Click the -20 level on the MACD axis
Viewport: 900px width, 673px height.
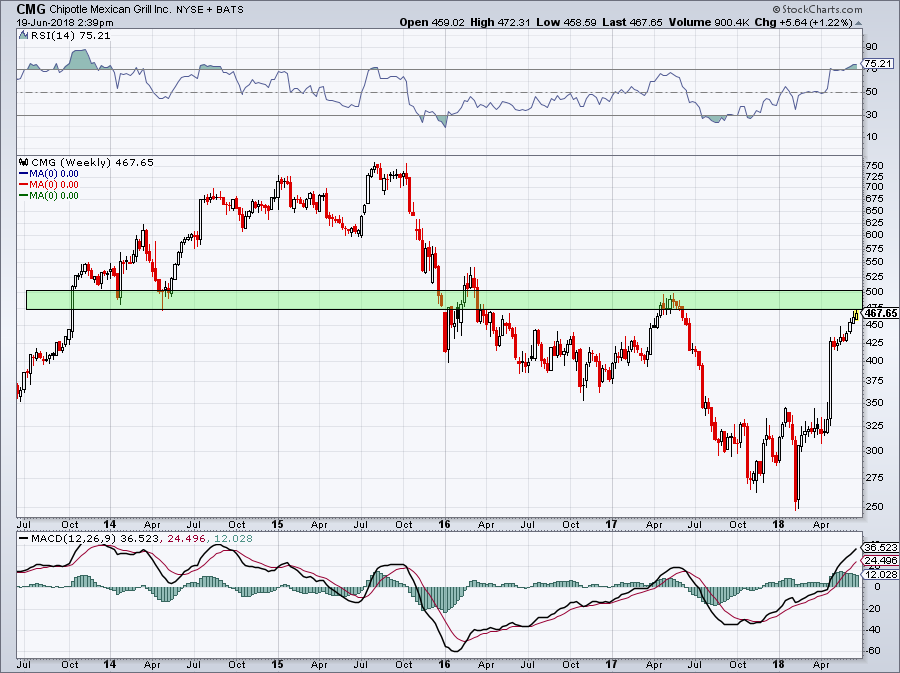point(873,609)
